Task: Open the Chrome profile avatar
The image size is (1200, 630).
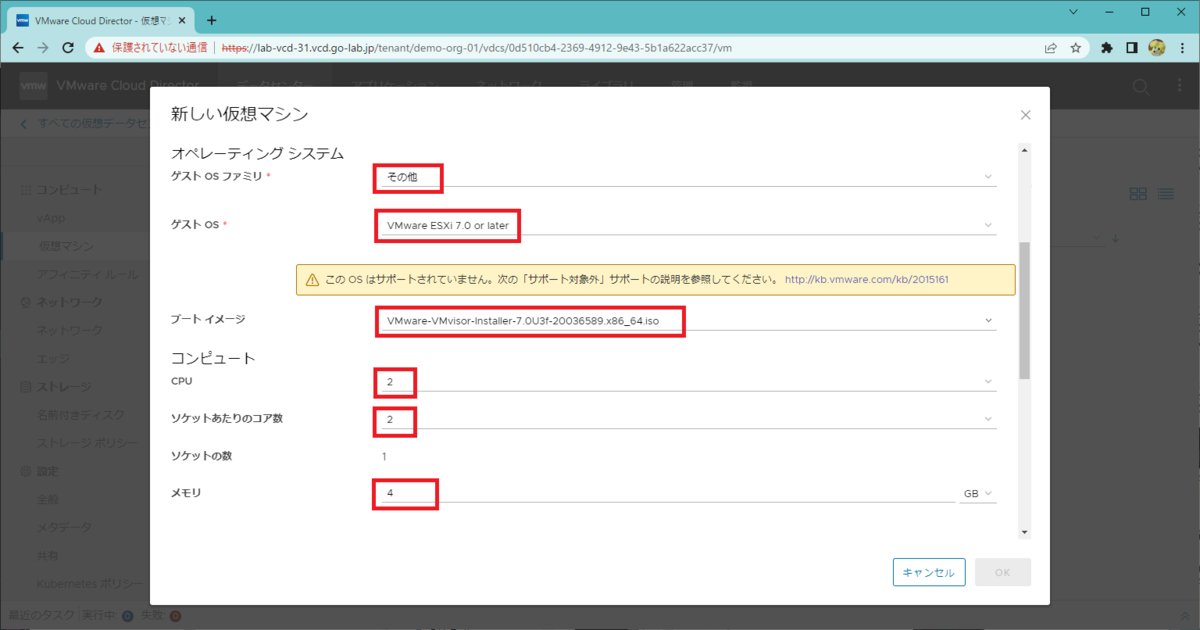Action: click(x=1157, y=47)
